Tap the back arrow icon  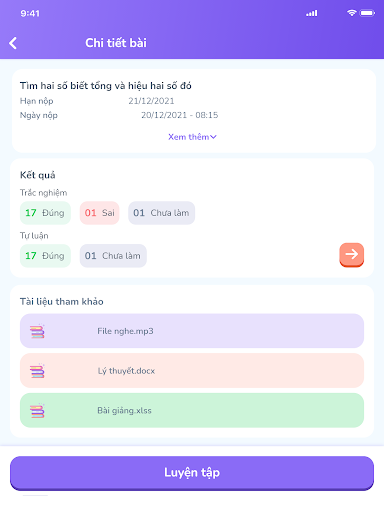click(x=13, y=43)
